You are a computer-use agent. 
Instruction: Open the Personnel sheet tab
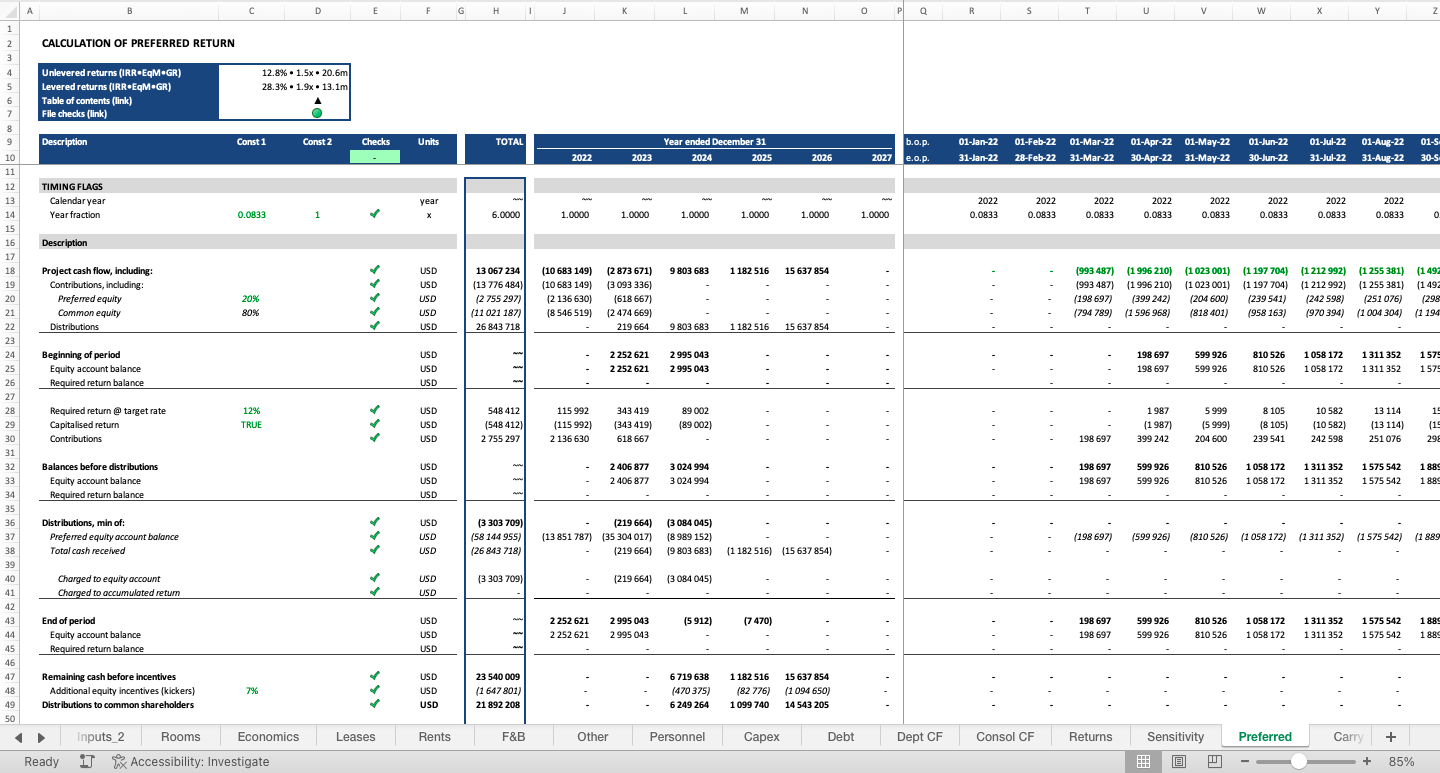(678, 737)
